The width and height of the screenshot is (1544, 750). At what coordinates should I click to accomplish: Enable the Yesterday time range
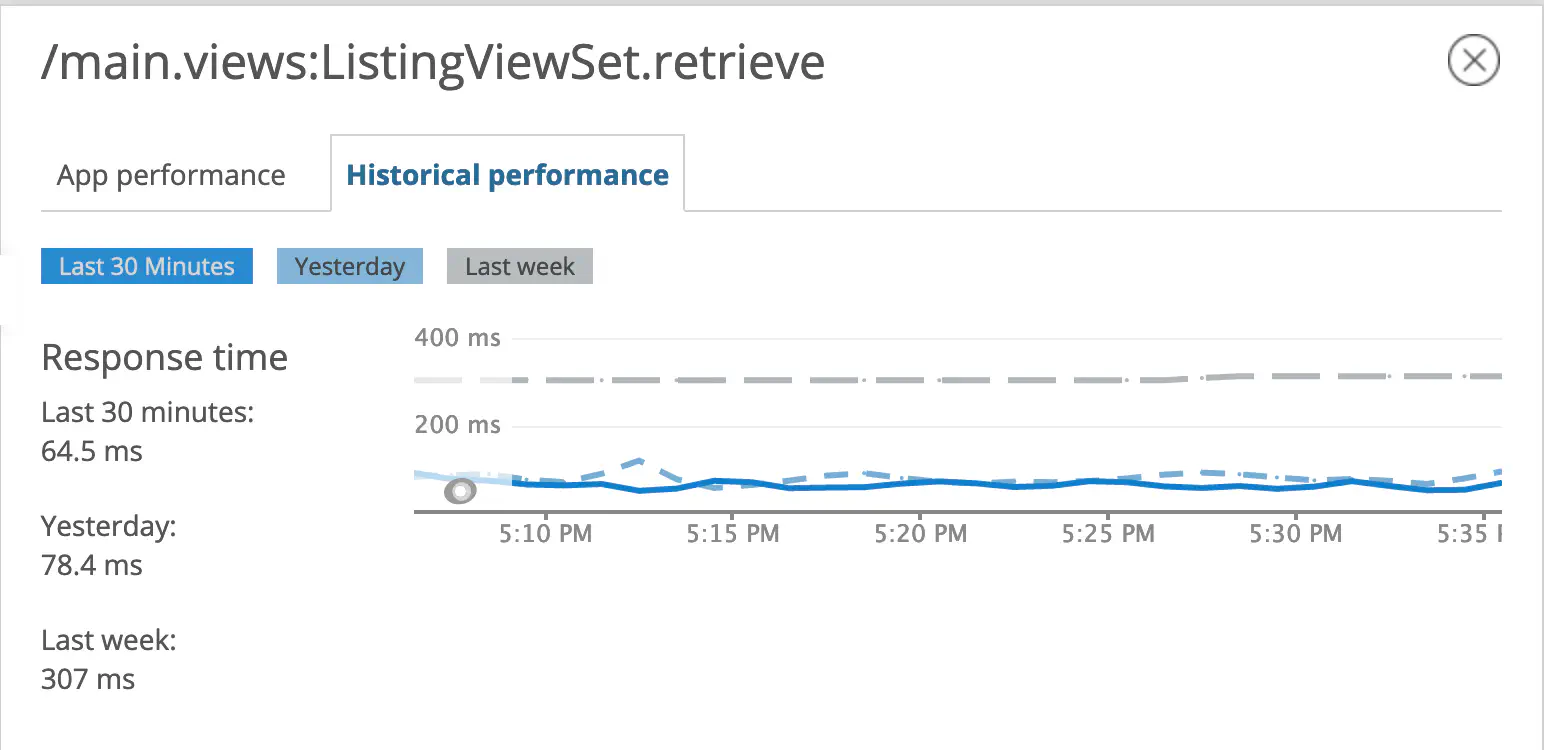pos(349,266)
